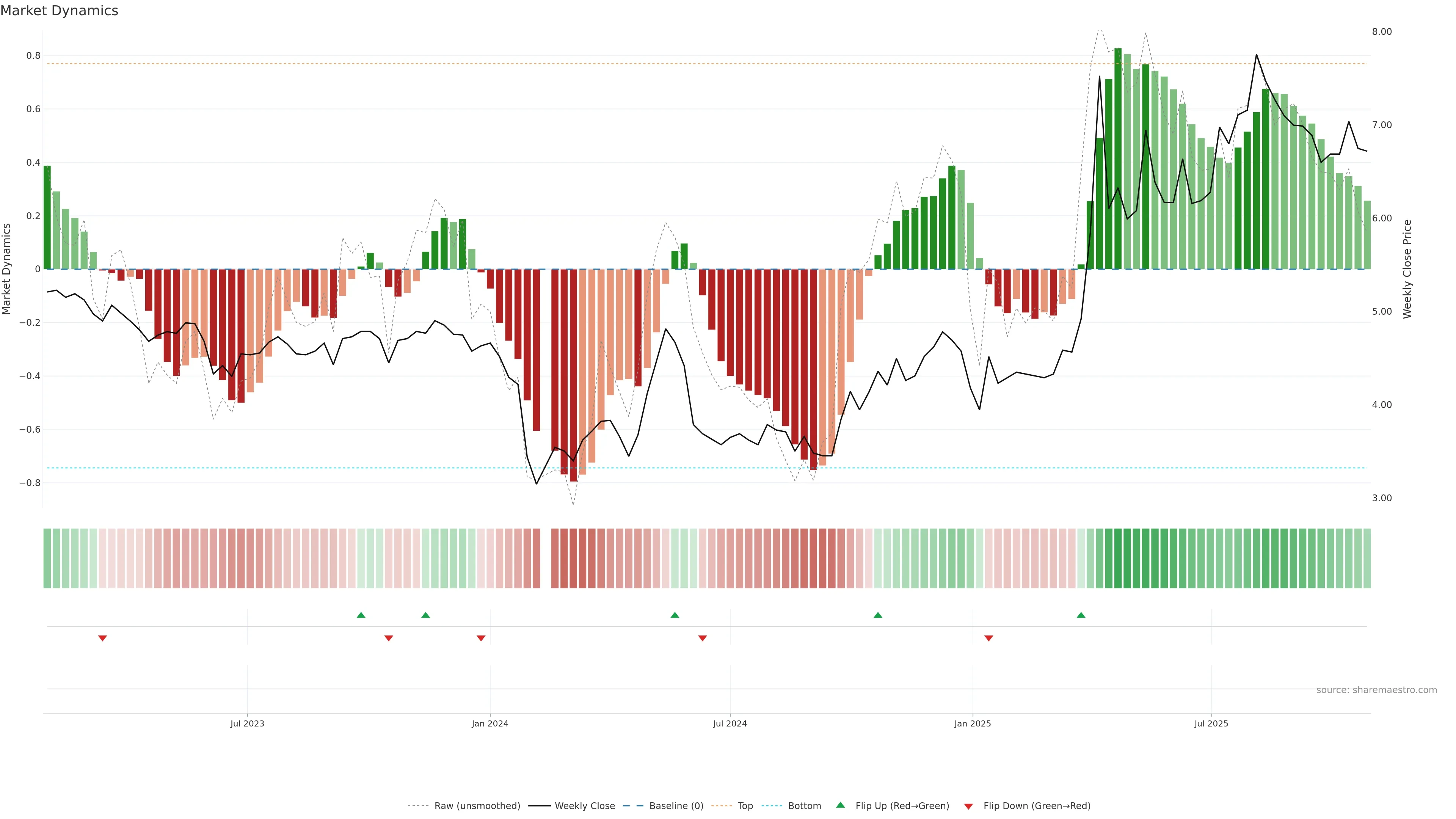Click the first green heatmap cell

click(x=47, y=558)
